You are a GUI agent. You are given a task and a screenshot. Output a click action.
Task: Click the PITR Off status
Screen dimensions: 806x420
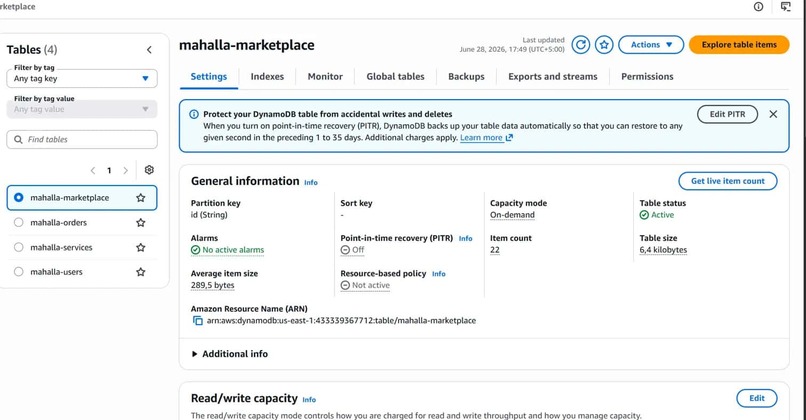tap(353, 250)
